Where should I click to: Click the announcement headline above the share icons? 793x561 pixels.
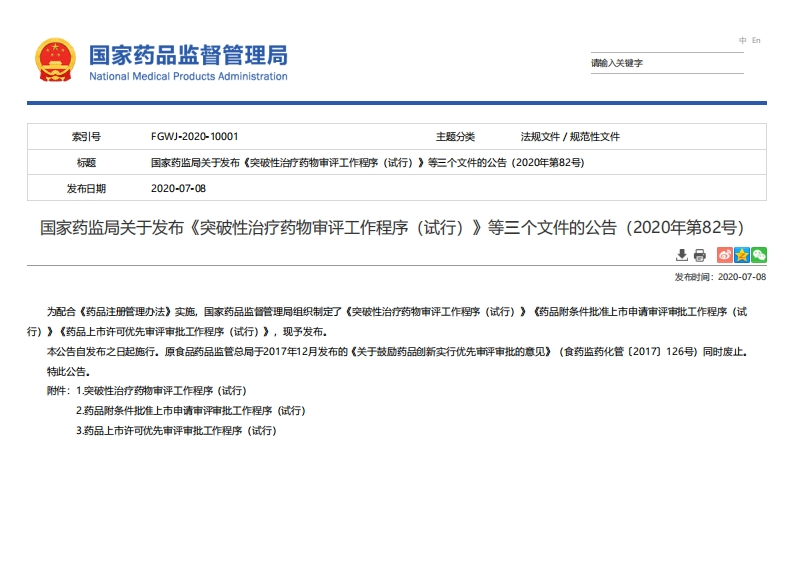coord(392,226)
